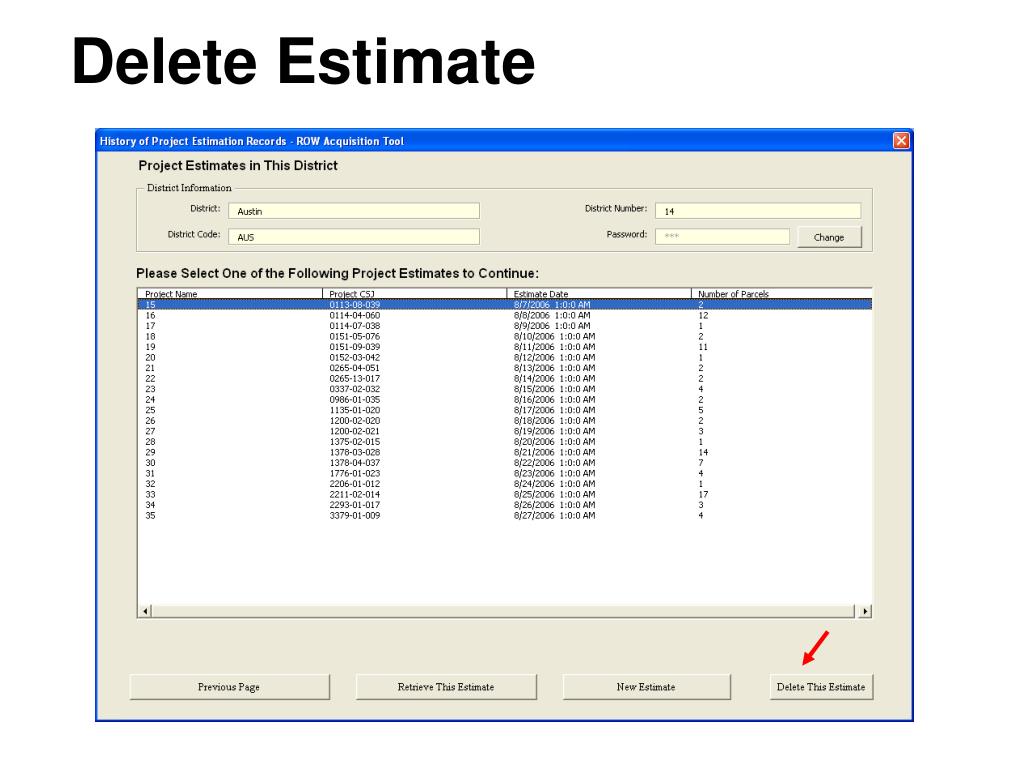Click the list's left scroll arrow

(x=145, y=611)
